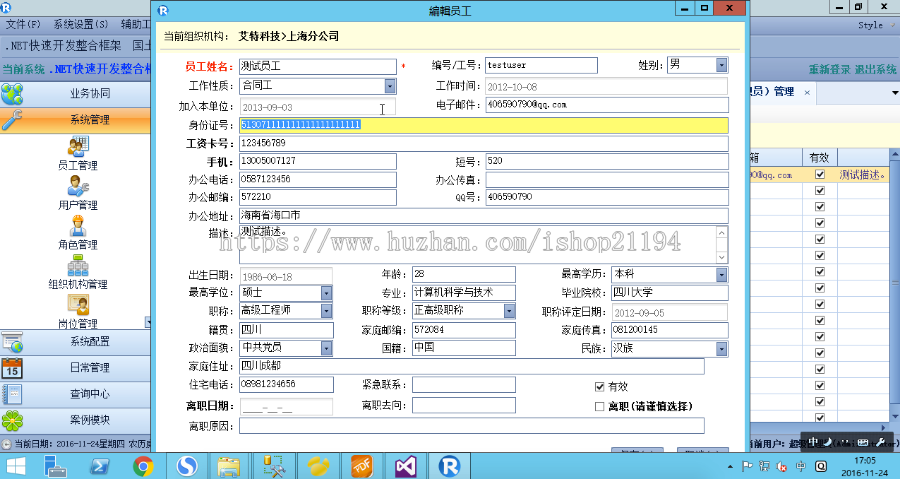Open 岗位管理 position management icon
The height and width of the screenshot is (479, 900).
click(78, 305)
